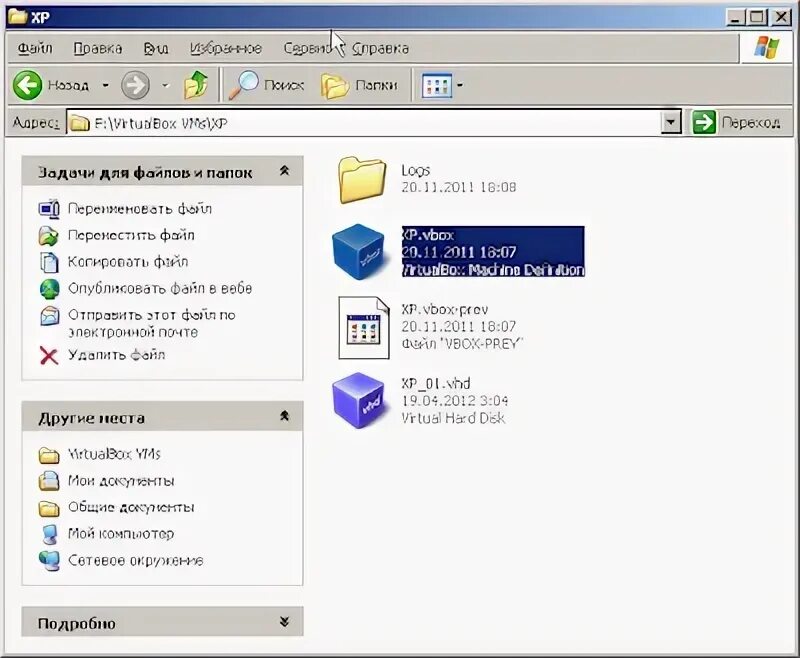
Task: Open the Сервис menu
Action: [308, 48]
